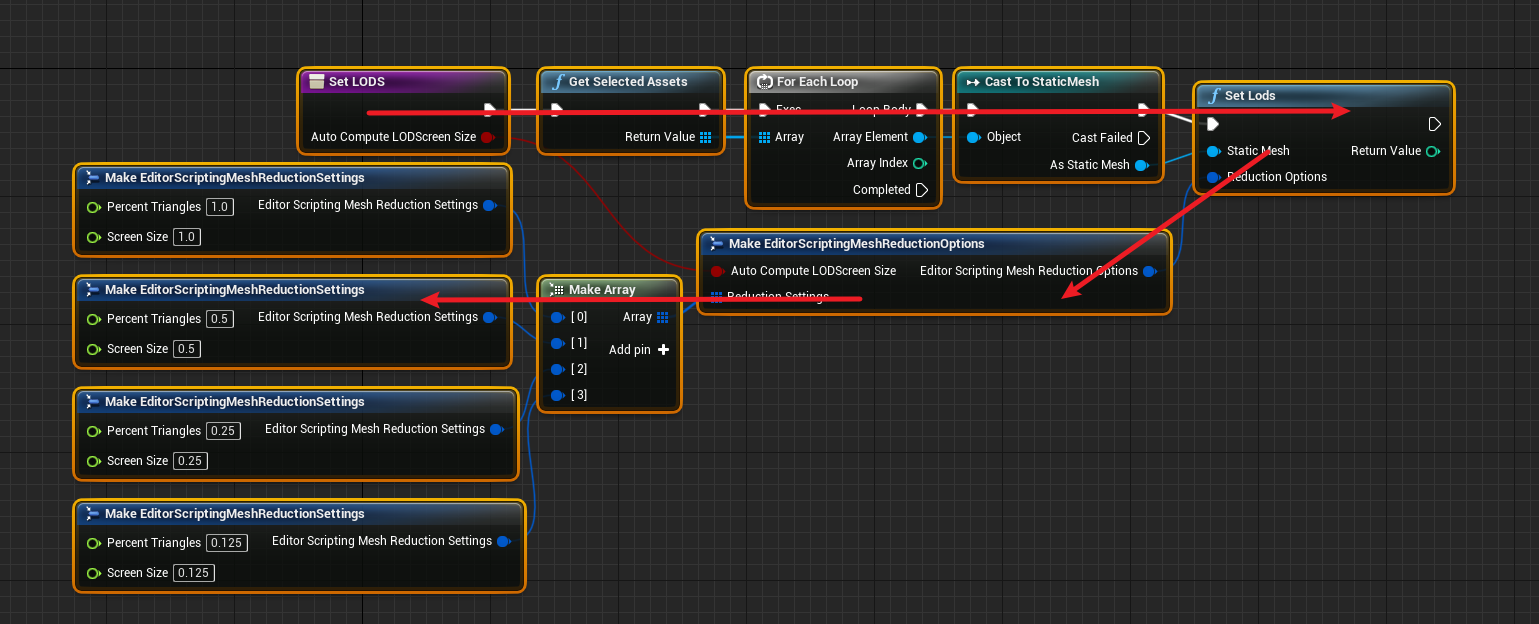
Task: Click the Set LODS event node icon
Action: point(316,82)
